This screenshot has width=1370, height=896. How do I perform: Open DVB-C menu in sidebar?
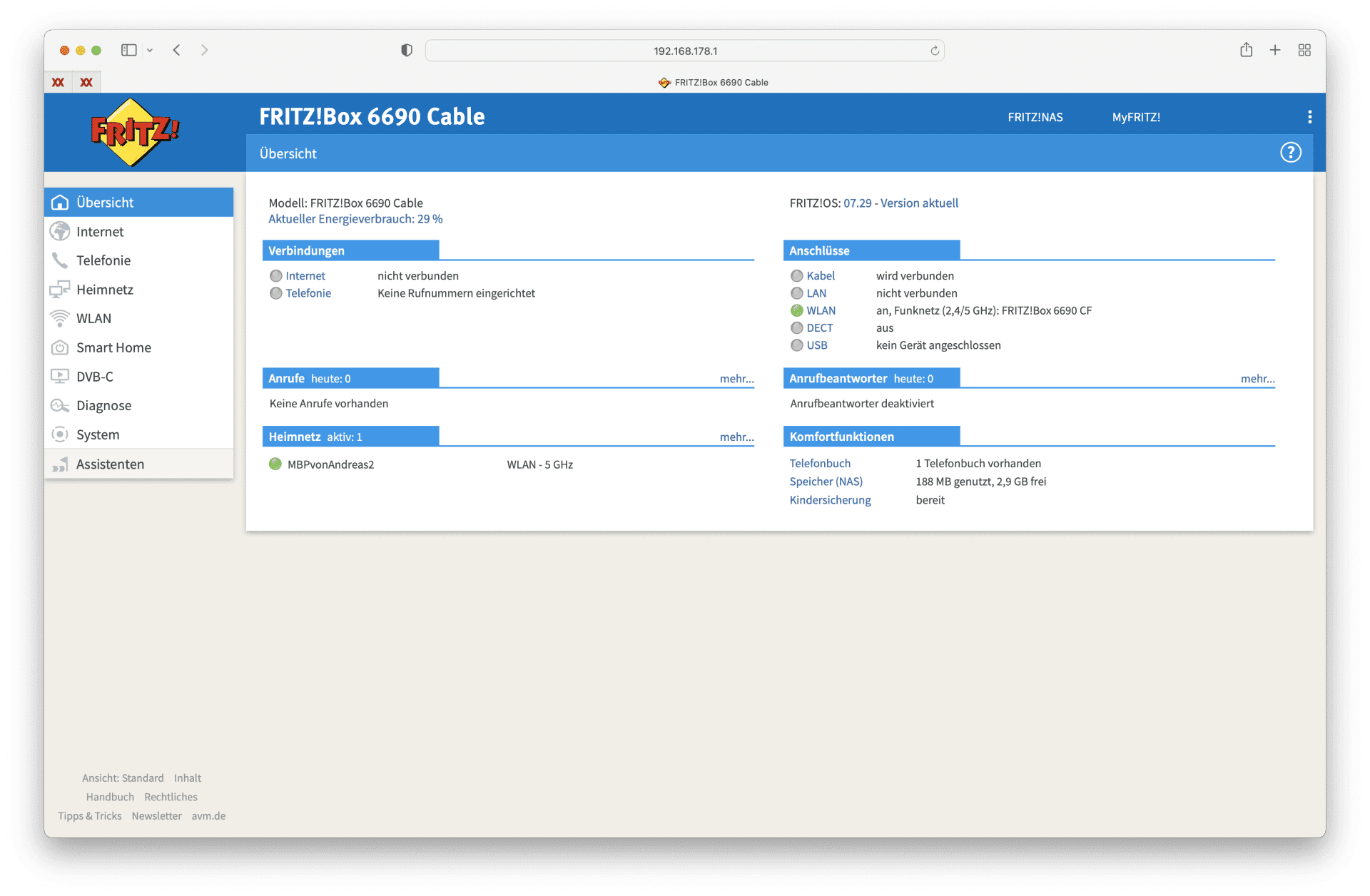click(x=138, y=376)
